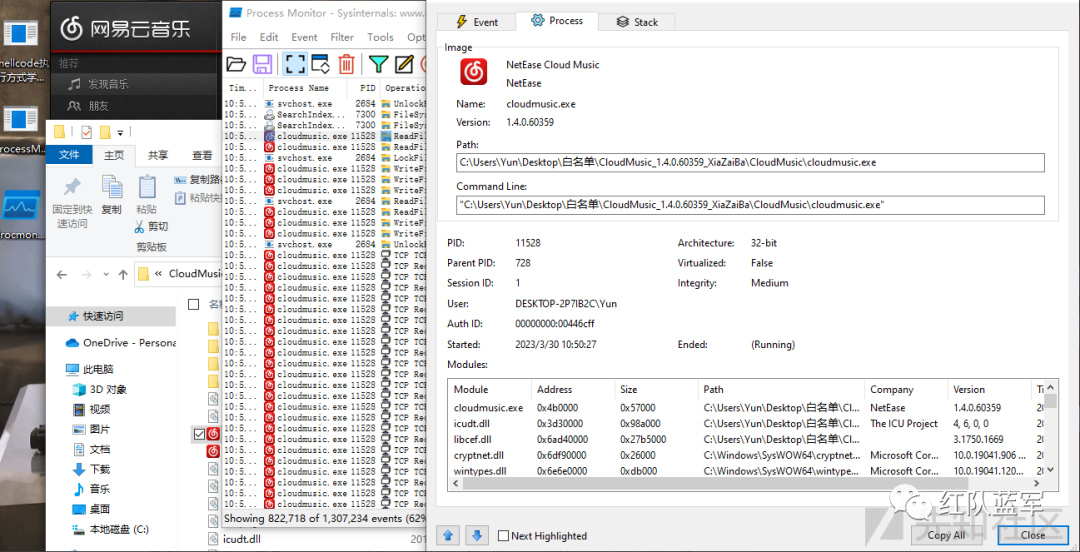This screenshot has width=1080, height=552.
Task: Click the Process Name column header
Action: 298,88
